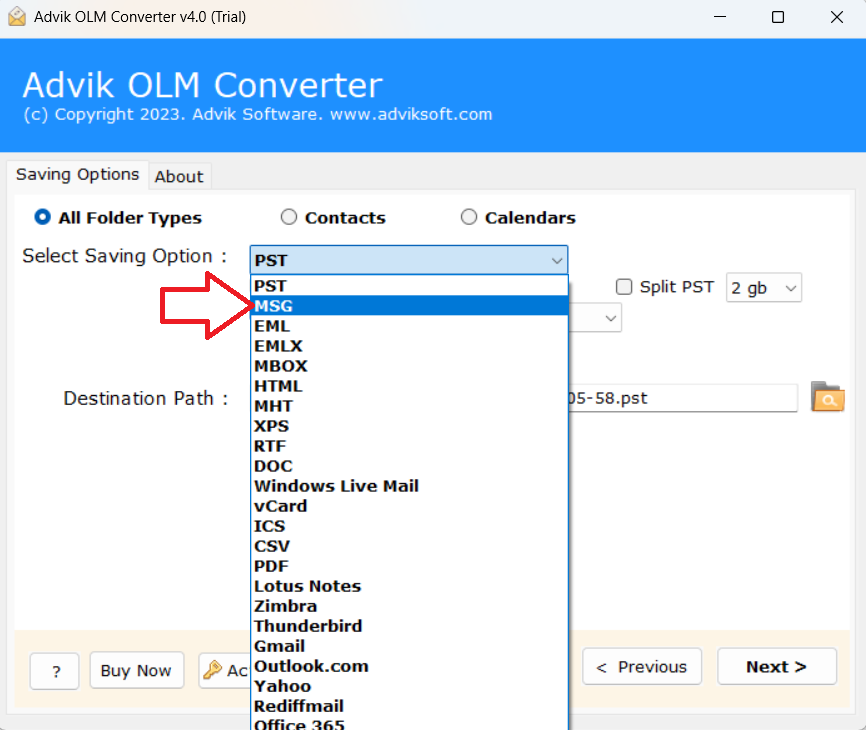The width and height of the screenshot is (866, 730).
Task: Choose the Calendars radio option
Action: click(469, 217)
